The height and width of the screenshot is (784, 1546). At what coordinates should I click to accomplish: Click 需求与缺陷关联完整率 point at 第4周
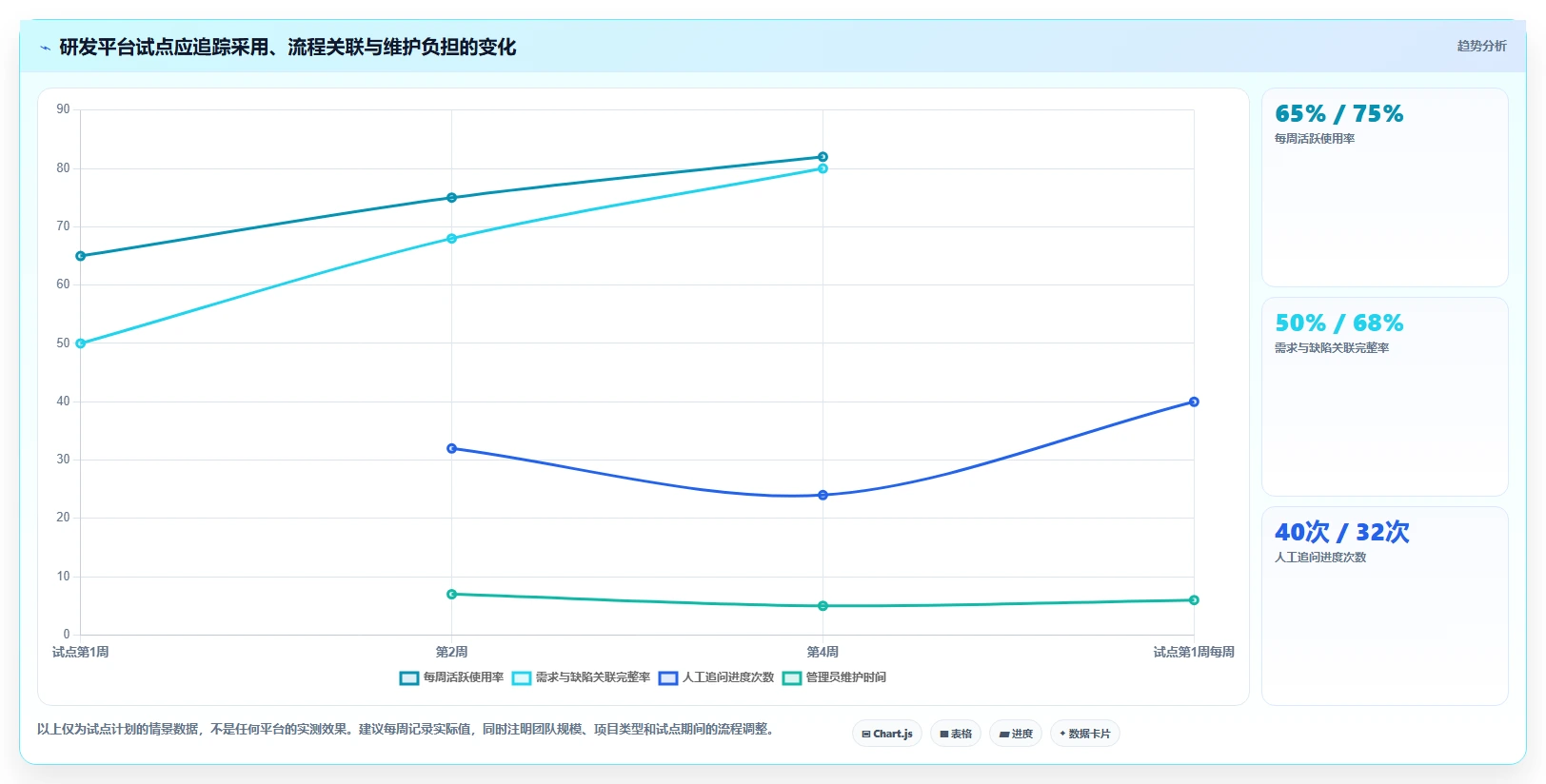point(823,168)
